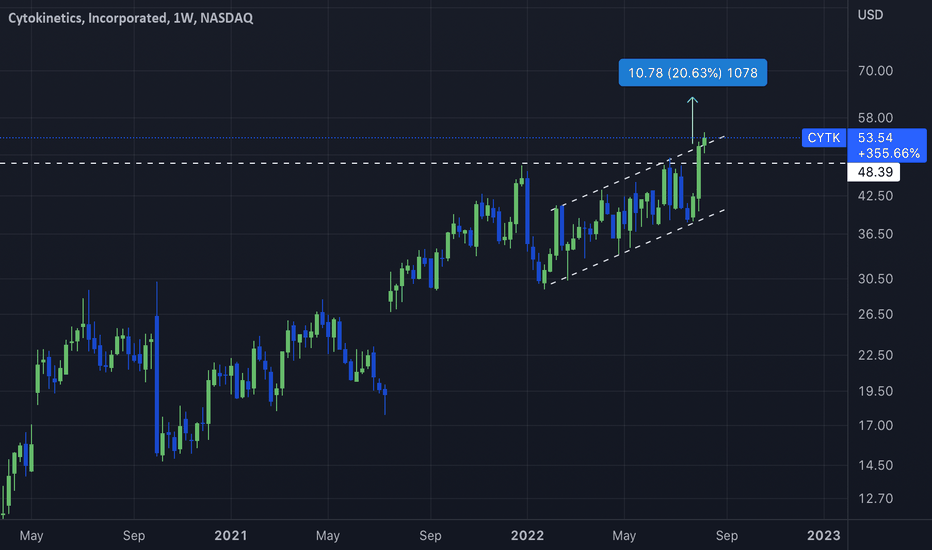Click the 17.00 price axis label
This screenshot has width=932, height=550.
point(875,425)
